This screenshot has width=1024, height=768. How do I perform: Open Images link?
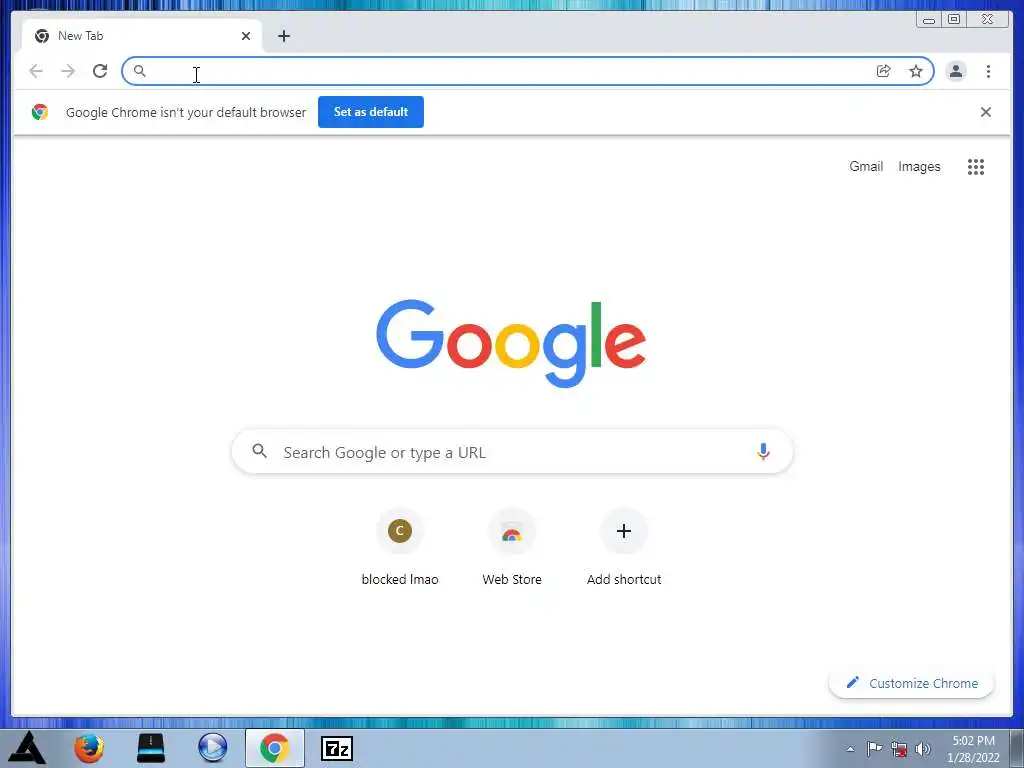919,167
